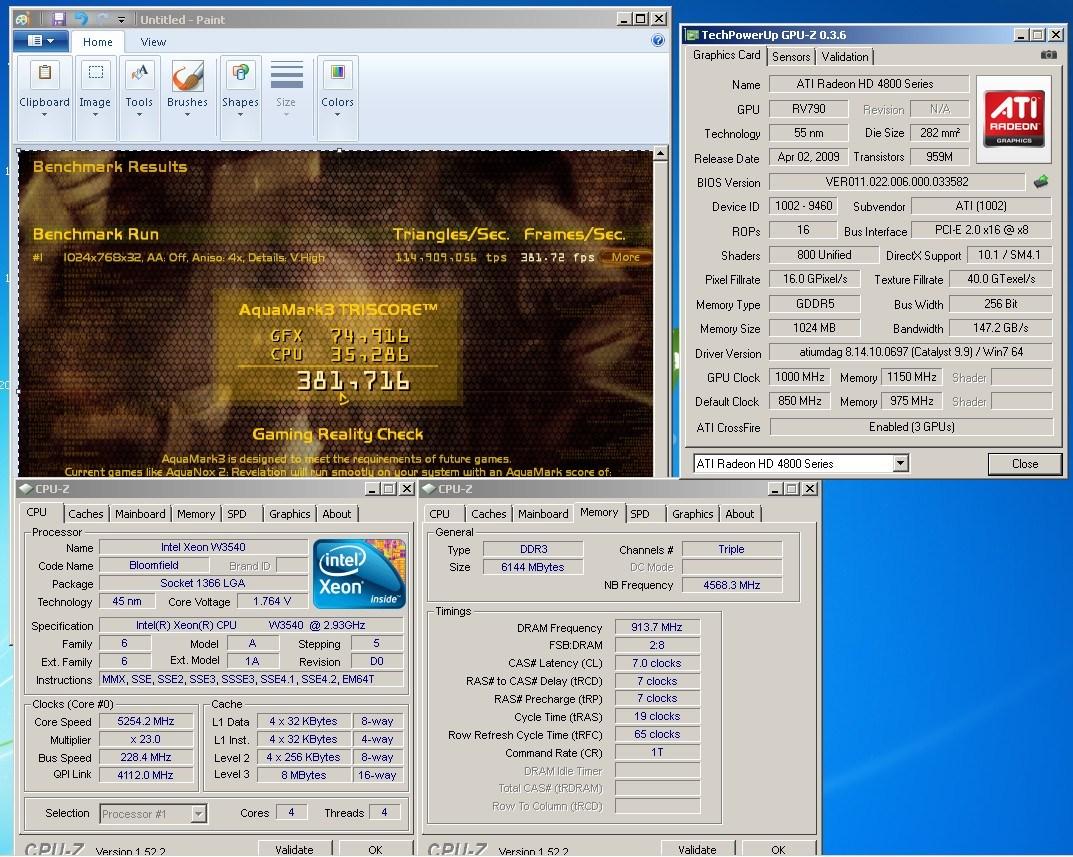Click the Shapes icon in Paint
The image size is (1073, 857).
click(240, 73)
